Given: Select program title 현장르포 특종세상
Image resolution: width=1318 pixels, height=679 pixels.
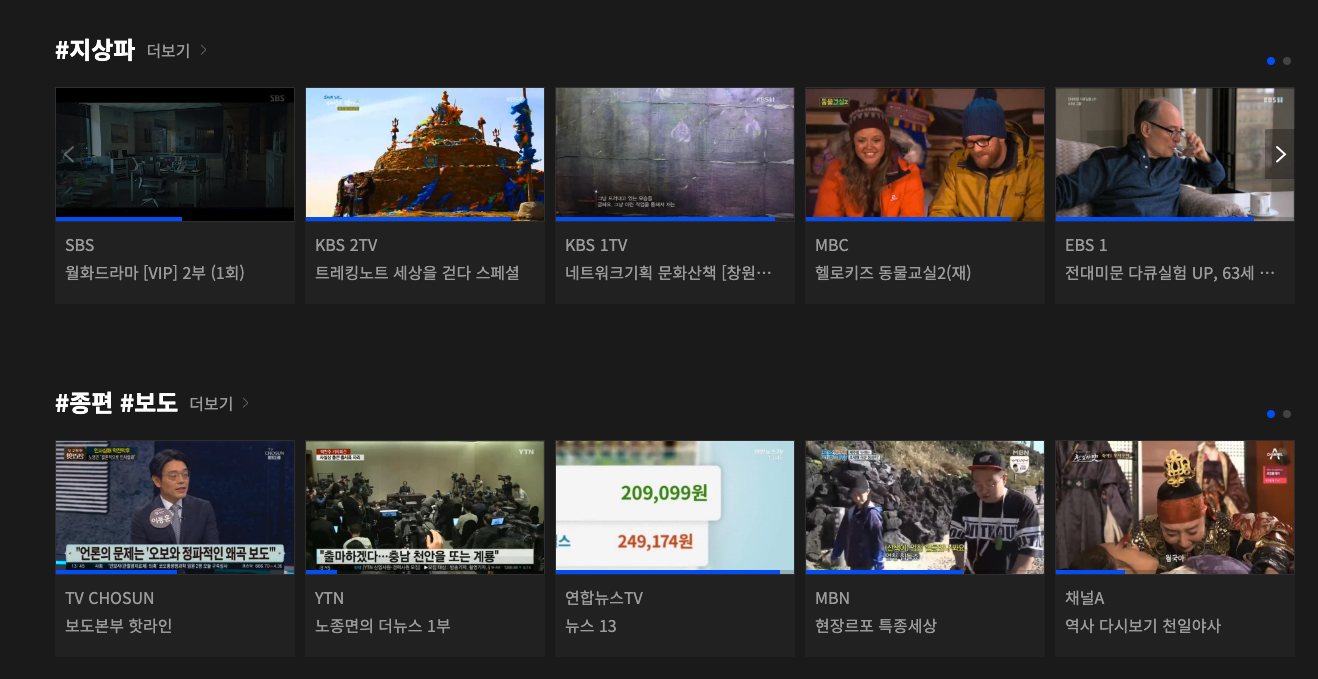Looking at the screenshot, I should [876, 626].
